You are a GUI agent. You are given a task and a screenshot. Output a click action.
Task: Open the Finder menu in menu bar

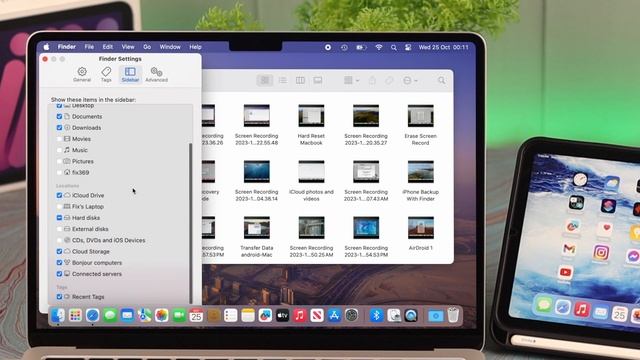[x=67, y=47]
